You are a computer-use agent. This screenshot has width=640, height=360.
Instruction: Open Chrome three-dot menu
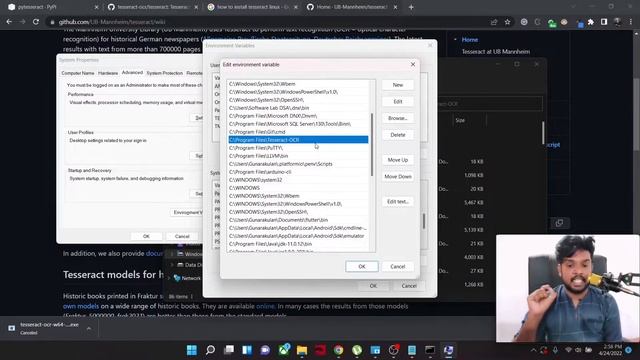[631, 22]
